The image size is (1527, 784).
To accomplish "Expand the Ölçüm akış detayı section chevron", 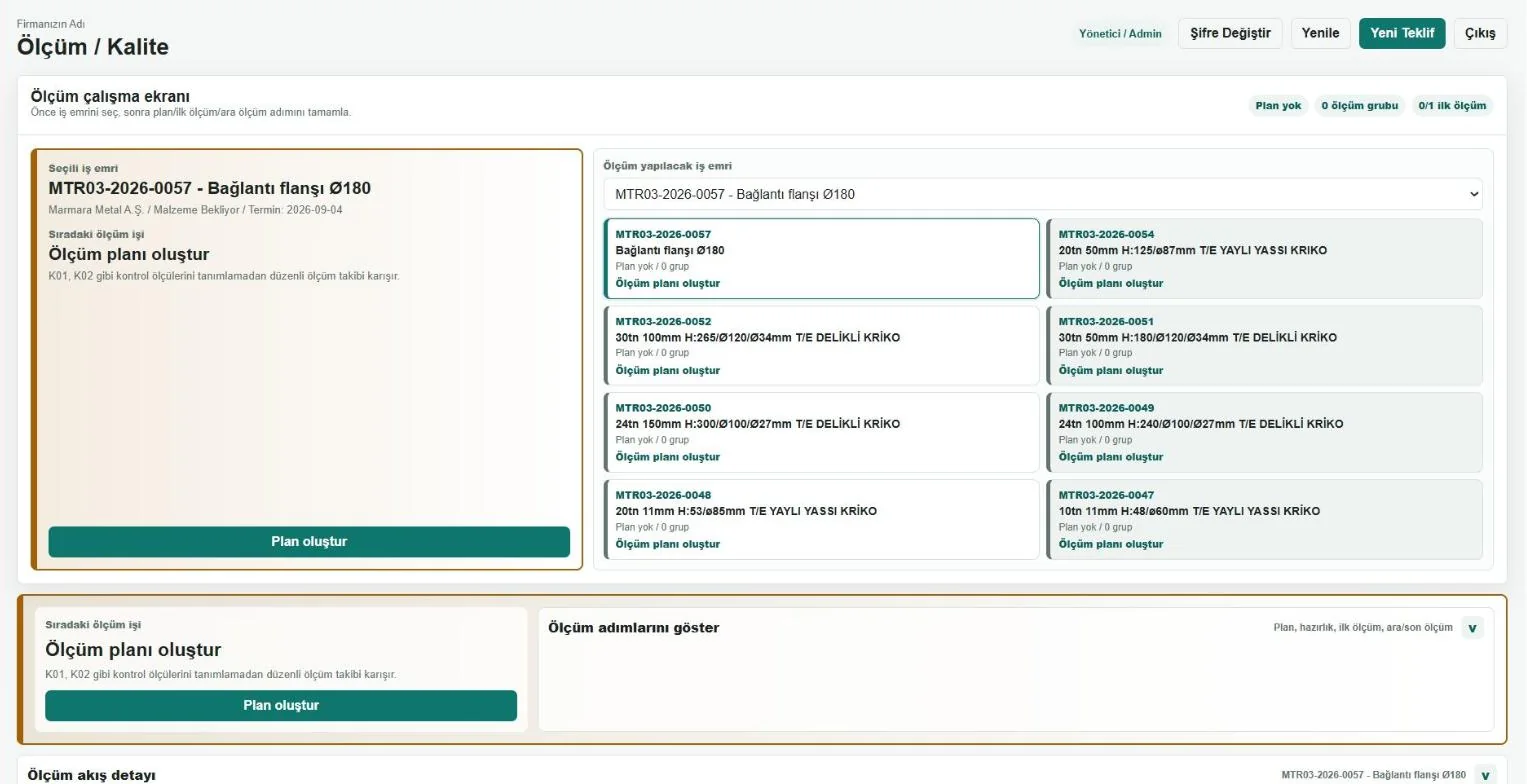I will pyautogui.click(x=1485, y=775).
